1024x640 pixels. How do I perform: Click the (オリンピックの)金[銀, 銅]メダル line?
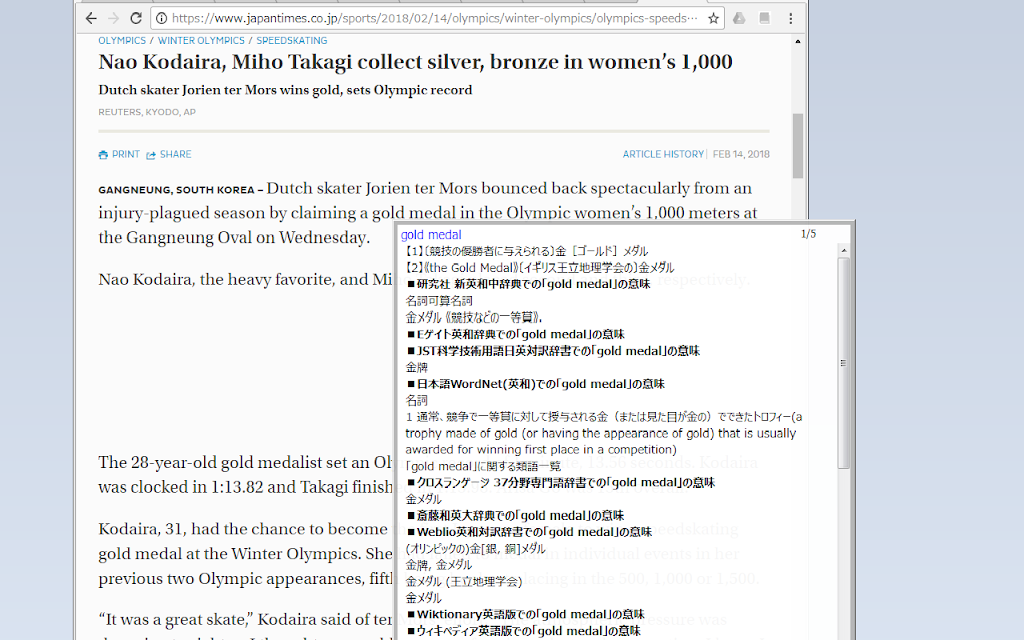point(475,548)
